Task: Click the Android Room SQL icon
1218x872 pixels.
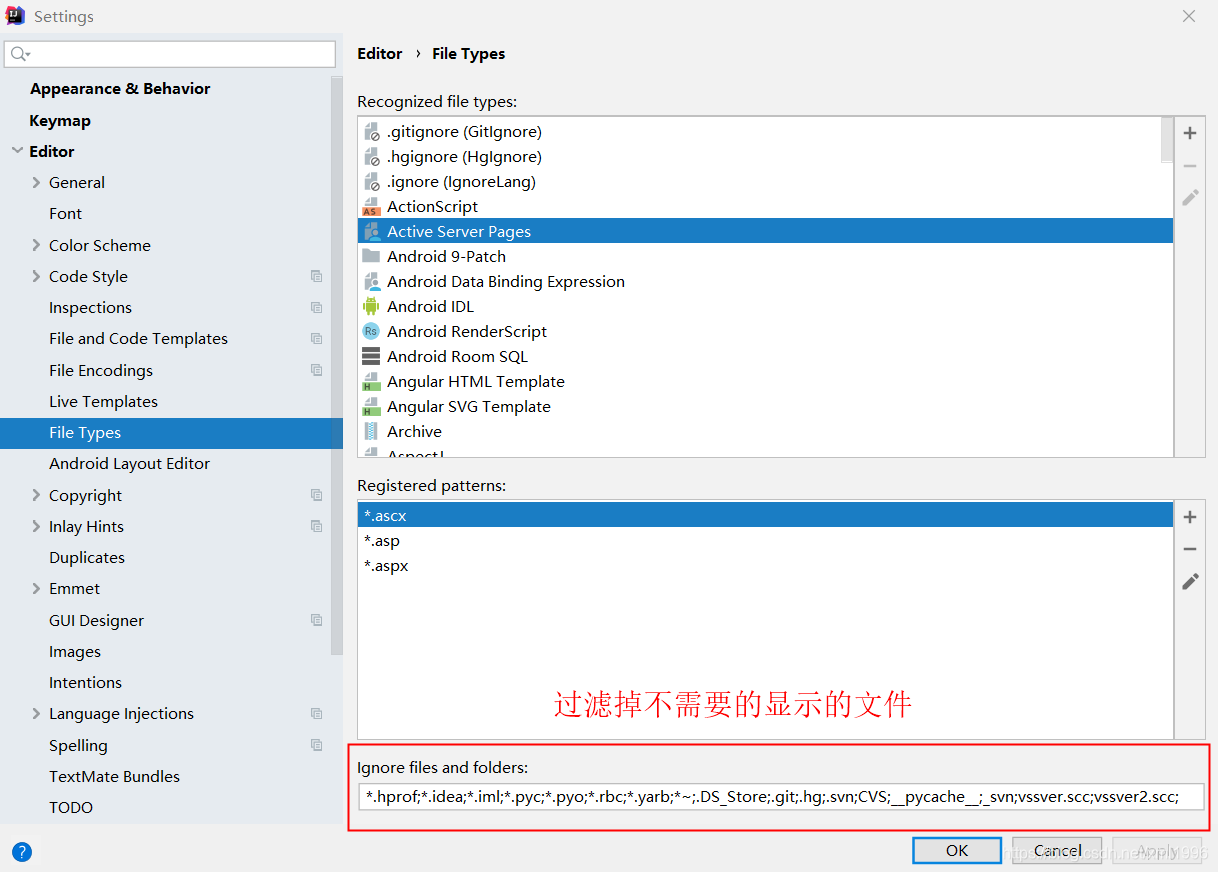Action: pyautogui.click(x=371, y=356)
